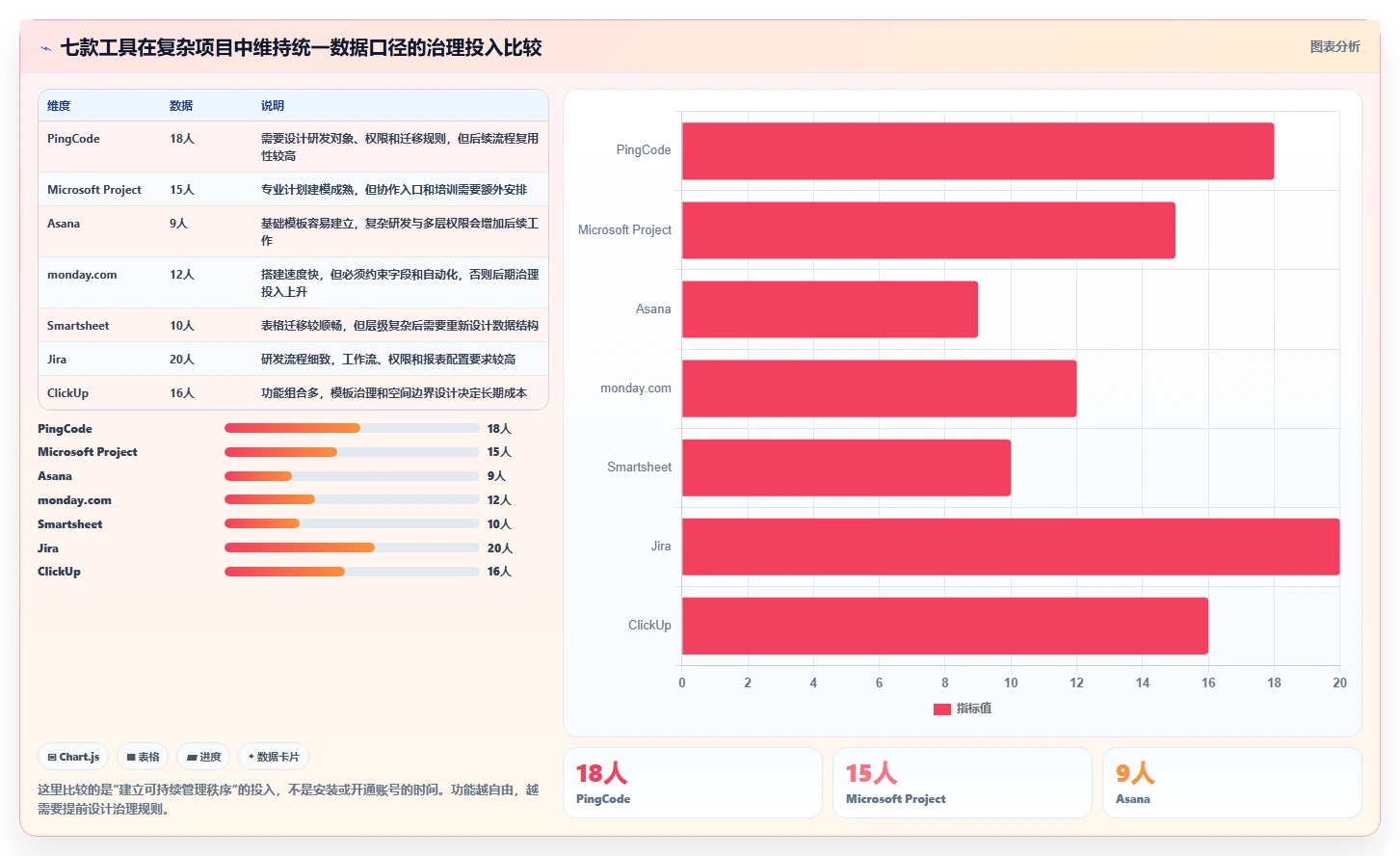Viewport: 1400px width, 856px height.
Task: Click the Smartsheet label in progress list
Action: pyautogui.click(x=69, y=524)
